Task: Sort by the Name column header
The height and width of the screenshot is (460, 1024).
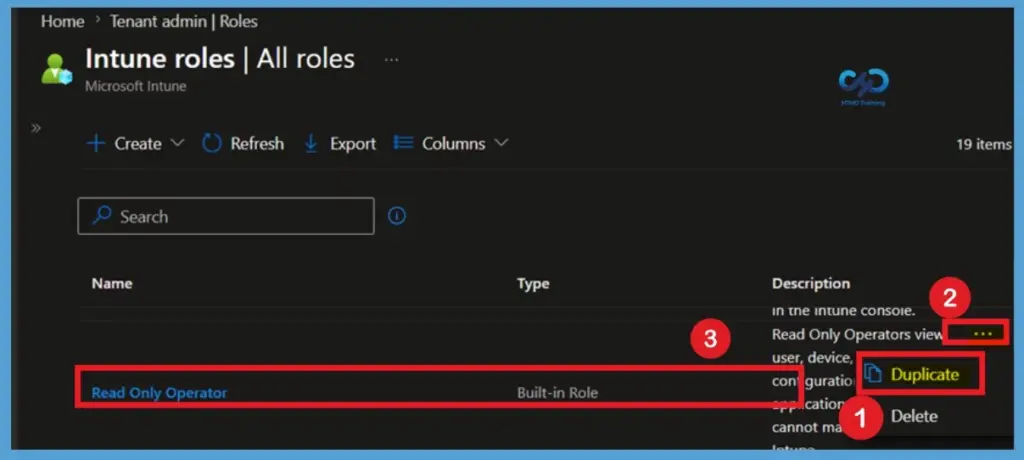Action: (112, 284)
